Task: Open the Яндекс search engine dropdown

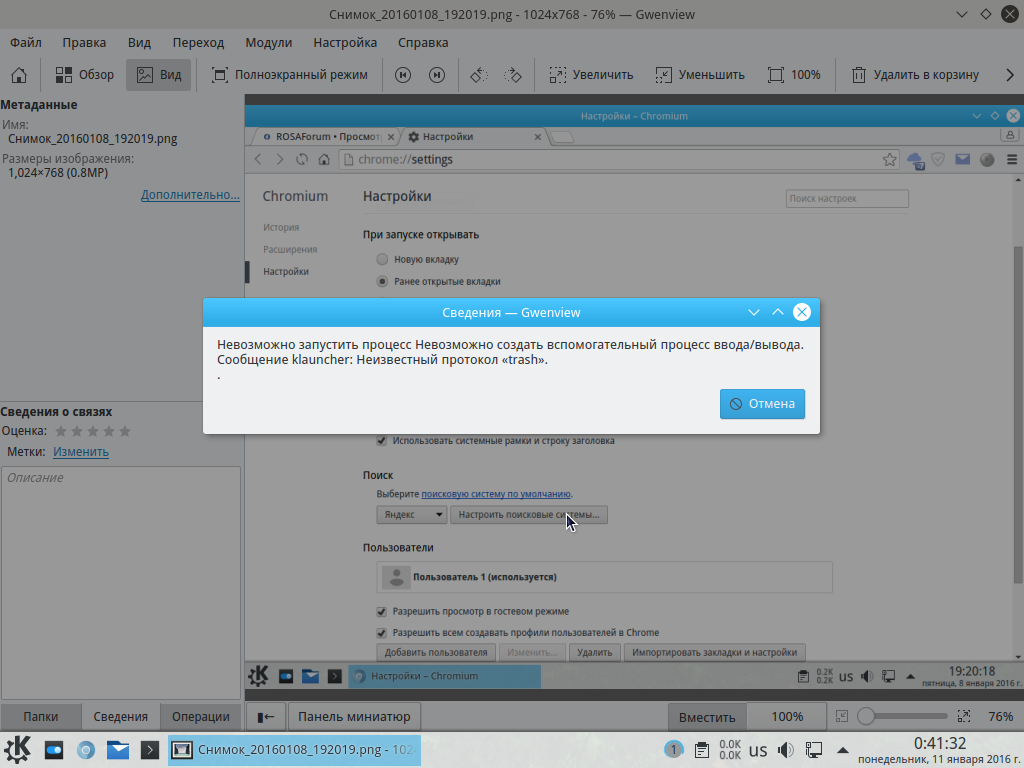Action: tap(411, 515)
